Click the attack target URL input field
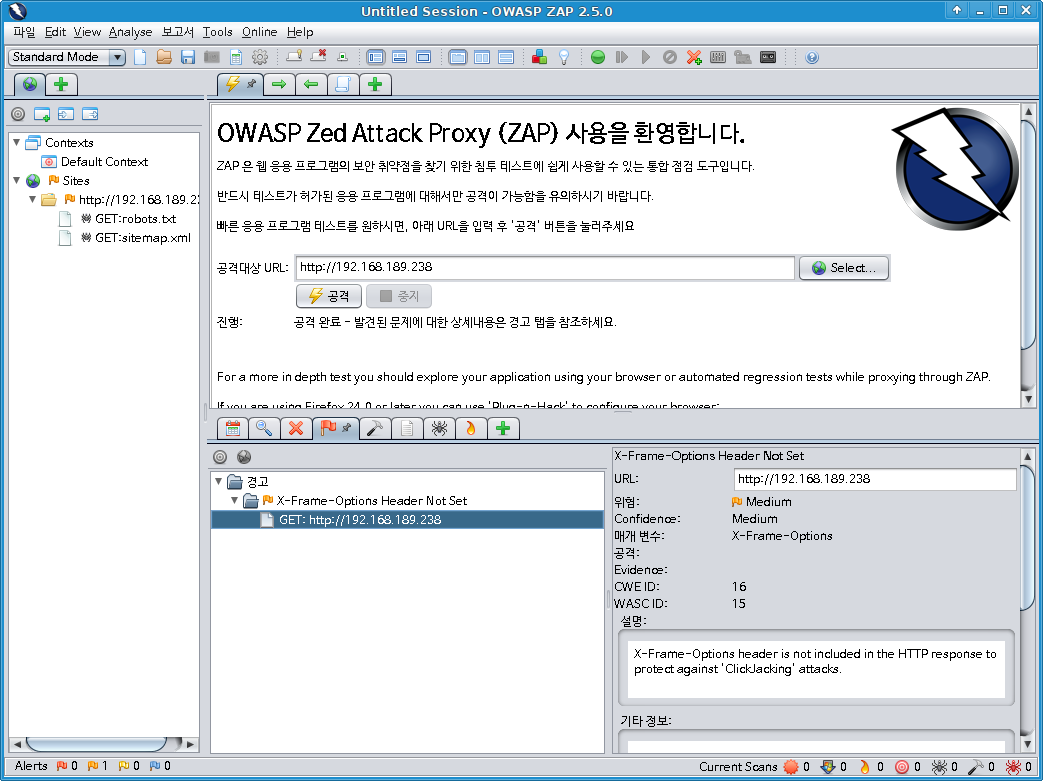Screen dimensions: 1043x781 click(545, 267)
